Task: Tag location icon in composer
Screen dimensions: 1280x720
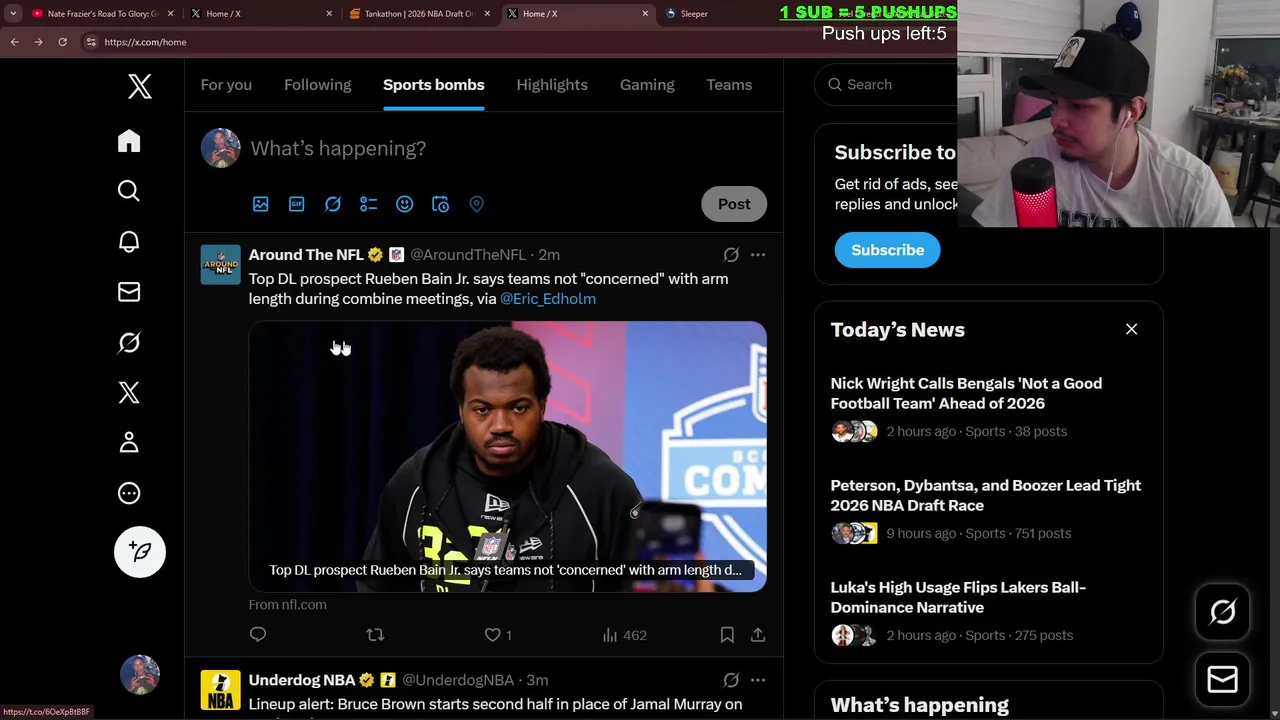Action: (x=477, y=204)
